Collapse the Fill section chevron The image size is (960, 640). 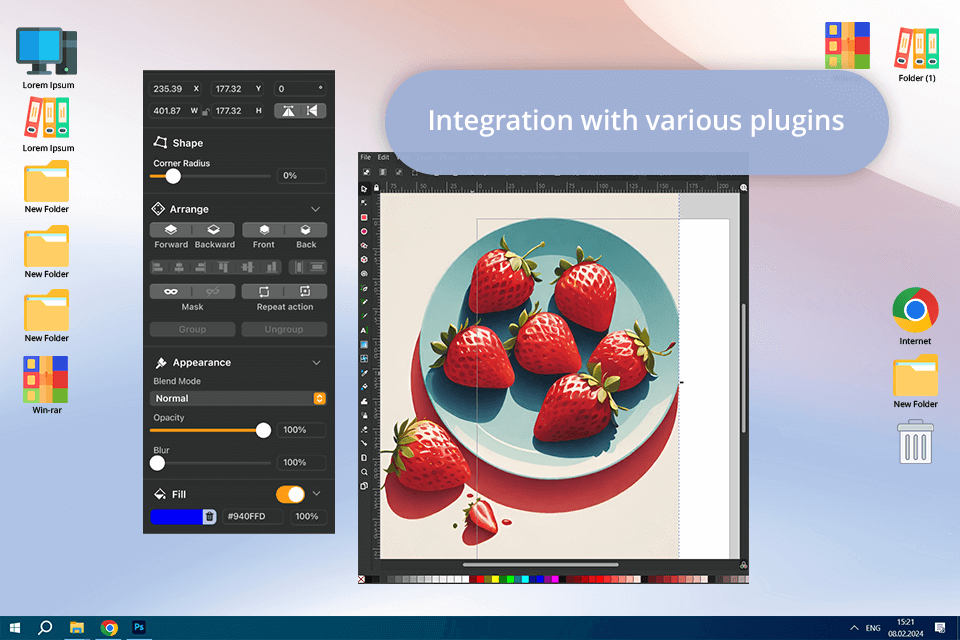317,494
